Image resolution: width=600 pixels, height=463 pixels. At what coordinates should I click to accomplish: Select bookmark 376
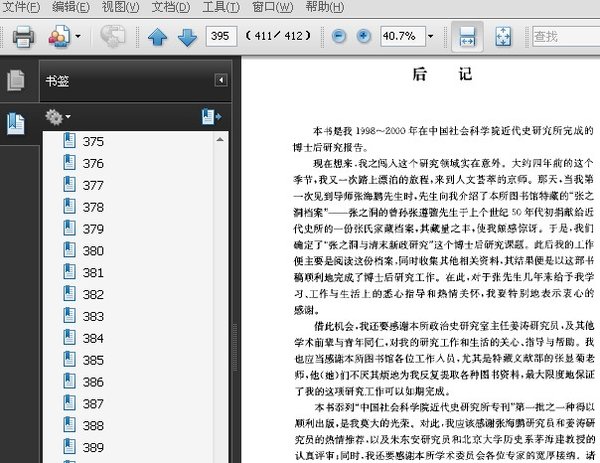(x=93, y=163)
